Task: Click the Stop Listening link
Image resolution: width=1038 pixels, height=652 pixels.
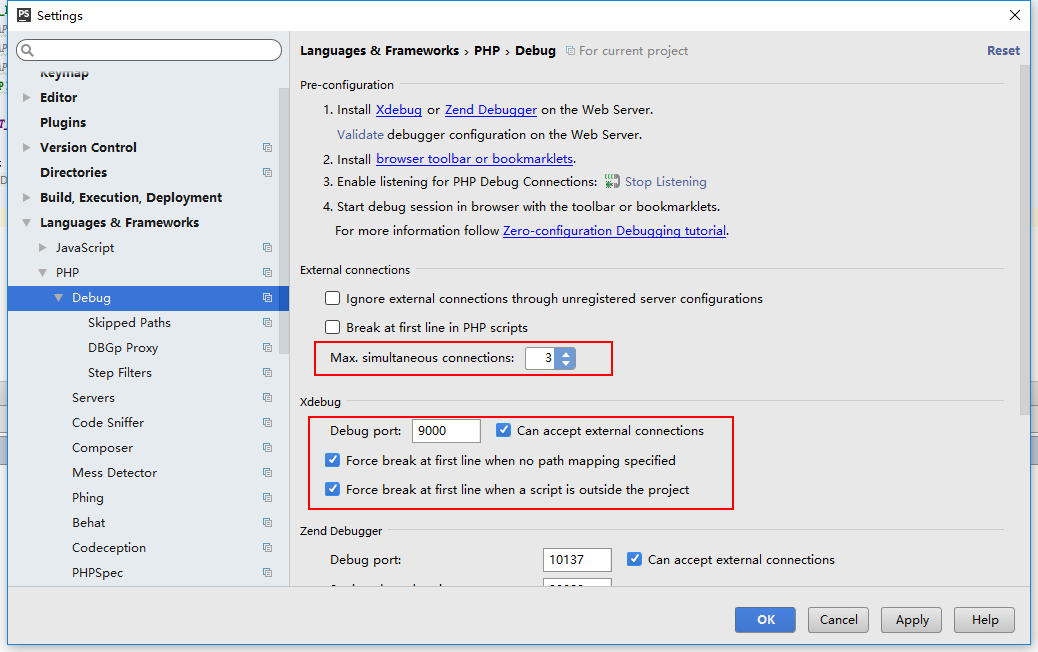Action: point(665,181)
